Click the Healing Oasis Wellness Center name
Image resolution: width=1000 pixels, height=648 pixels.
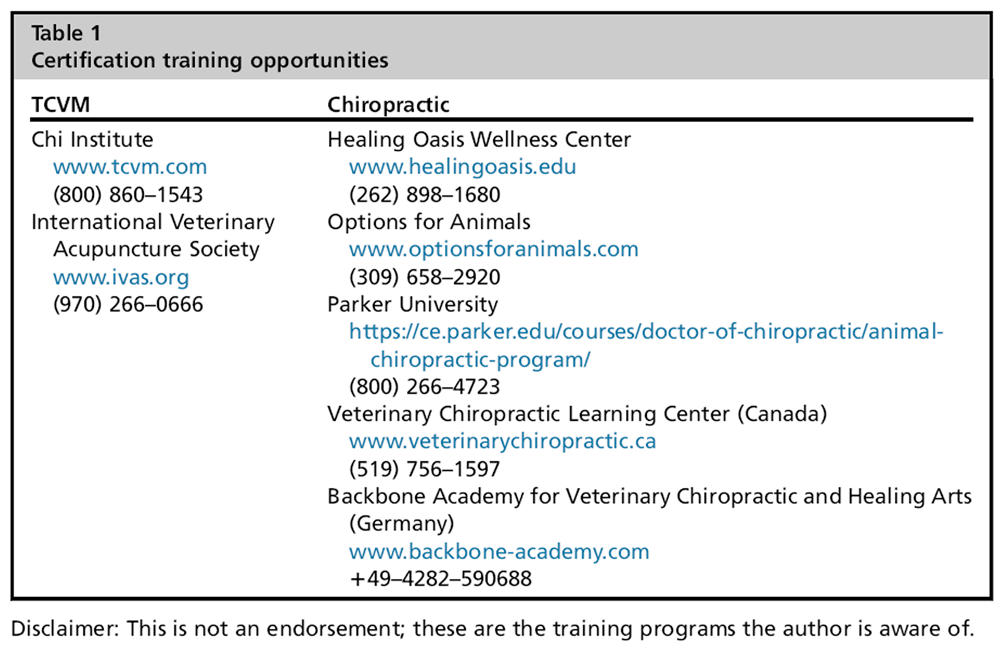point(479,140)
